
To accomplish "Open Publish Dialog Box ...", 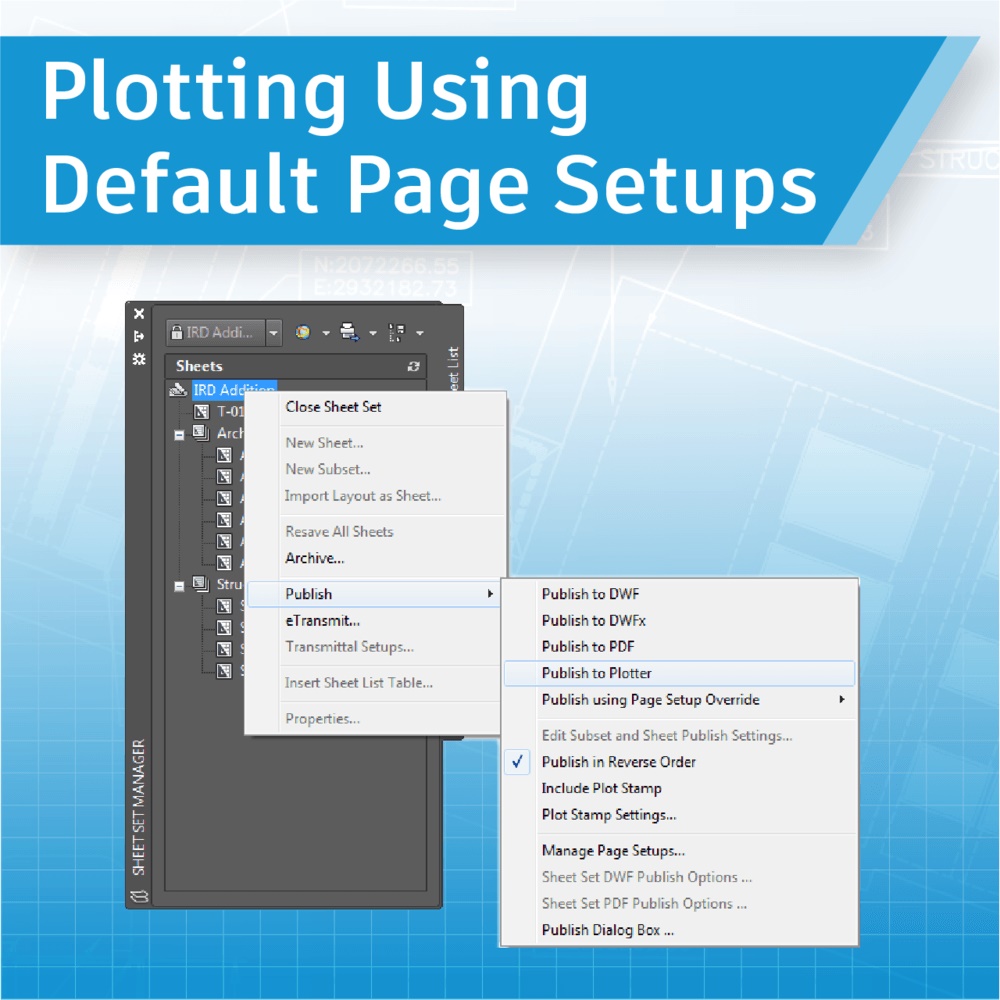I will (608, 930).
